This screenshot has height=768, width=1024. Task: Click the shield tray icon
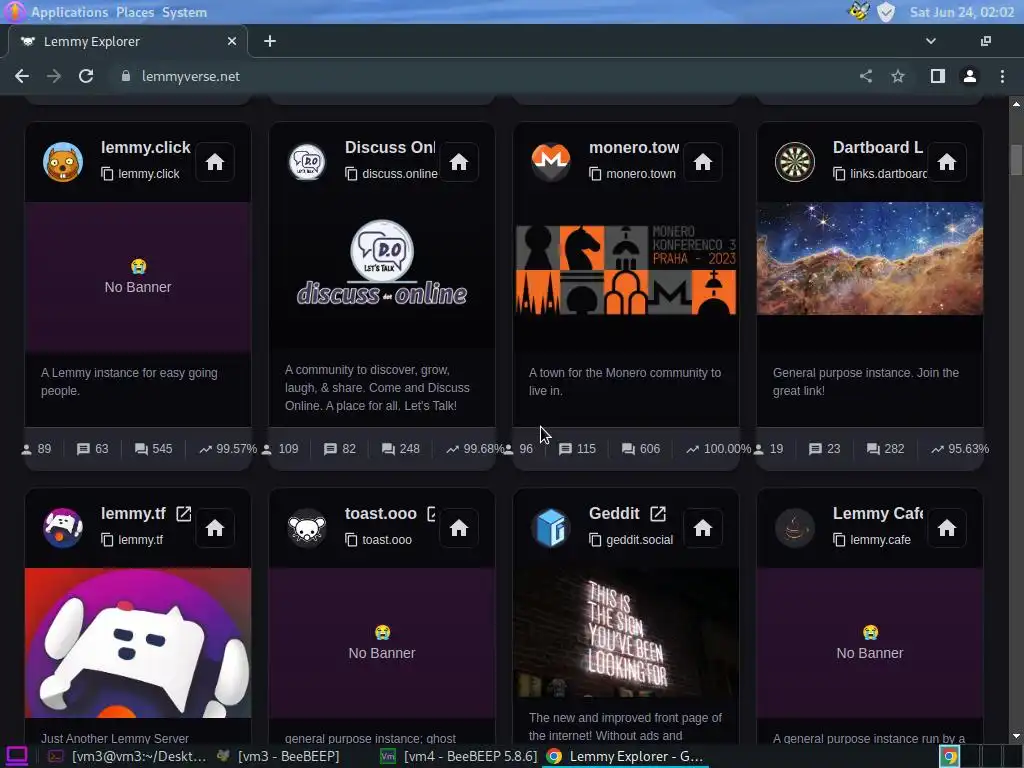click(886, 12)
